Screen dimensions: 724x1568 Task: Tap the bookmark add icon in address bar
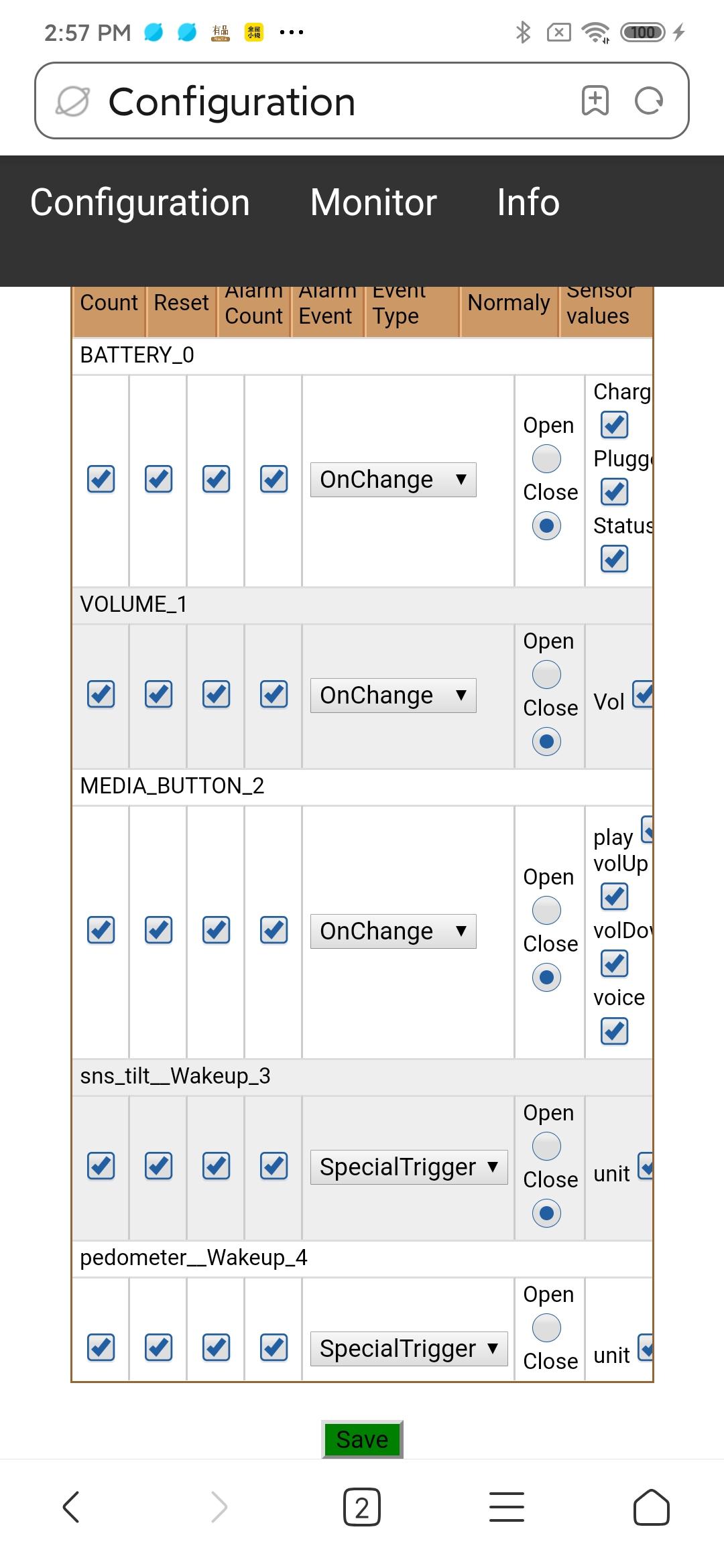595,101
